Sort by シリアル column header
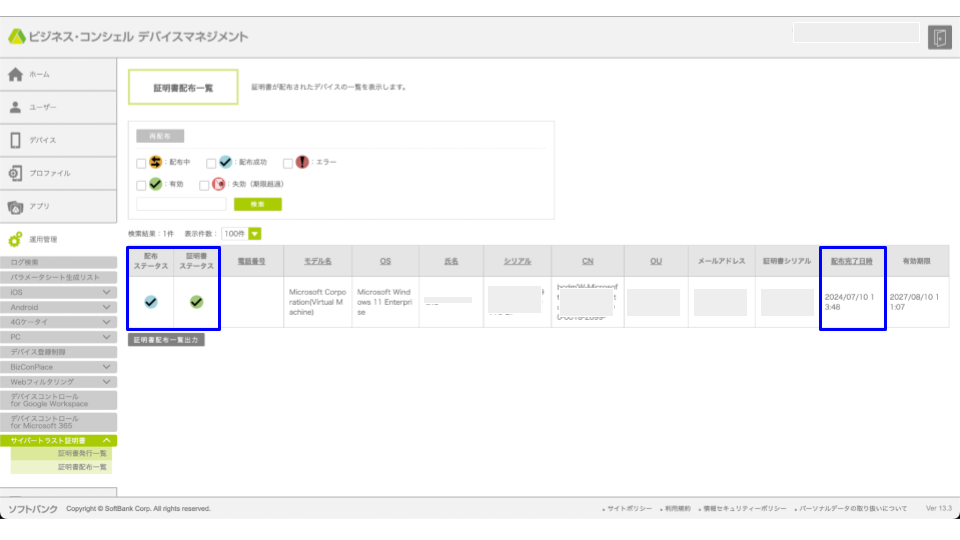 517,261
